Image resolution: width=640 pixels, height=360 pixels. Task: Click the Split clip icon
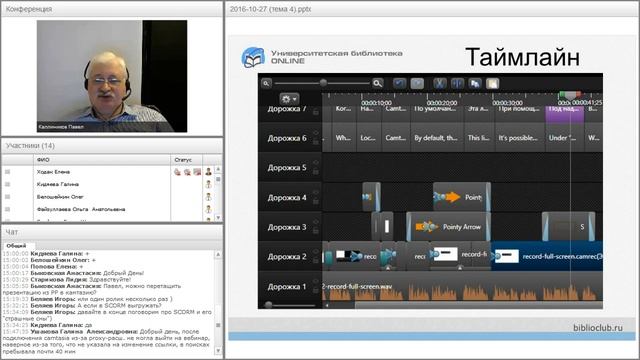click(457, 84)
